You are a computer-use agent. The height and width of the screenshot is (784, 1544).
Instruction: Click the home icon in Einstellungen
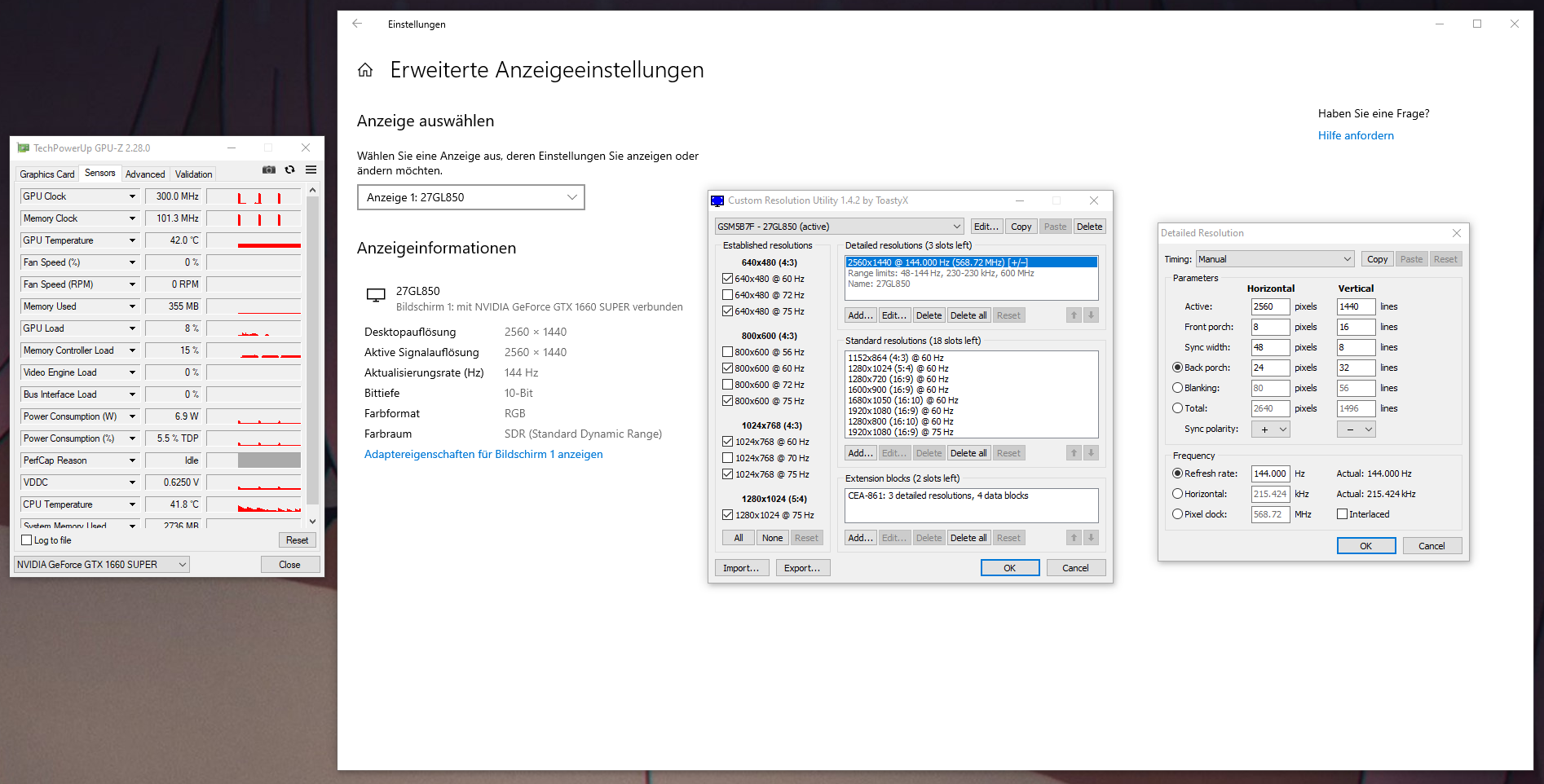365,70
